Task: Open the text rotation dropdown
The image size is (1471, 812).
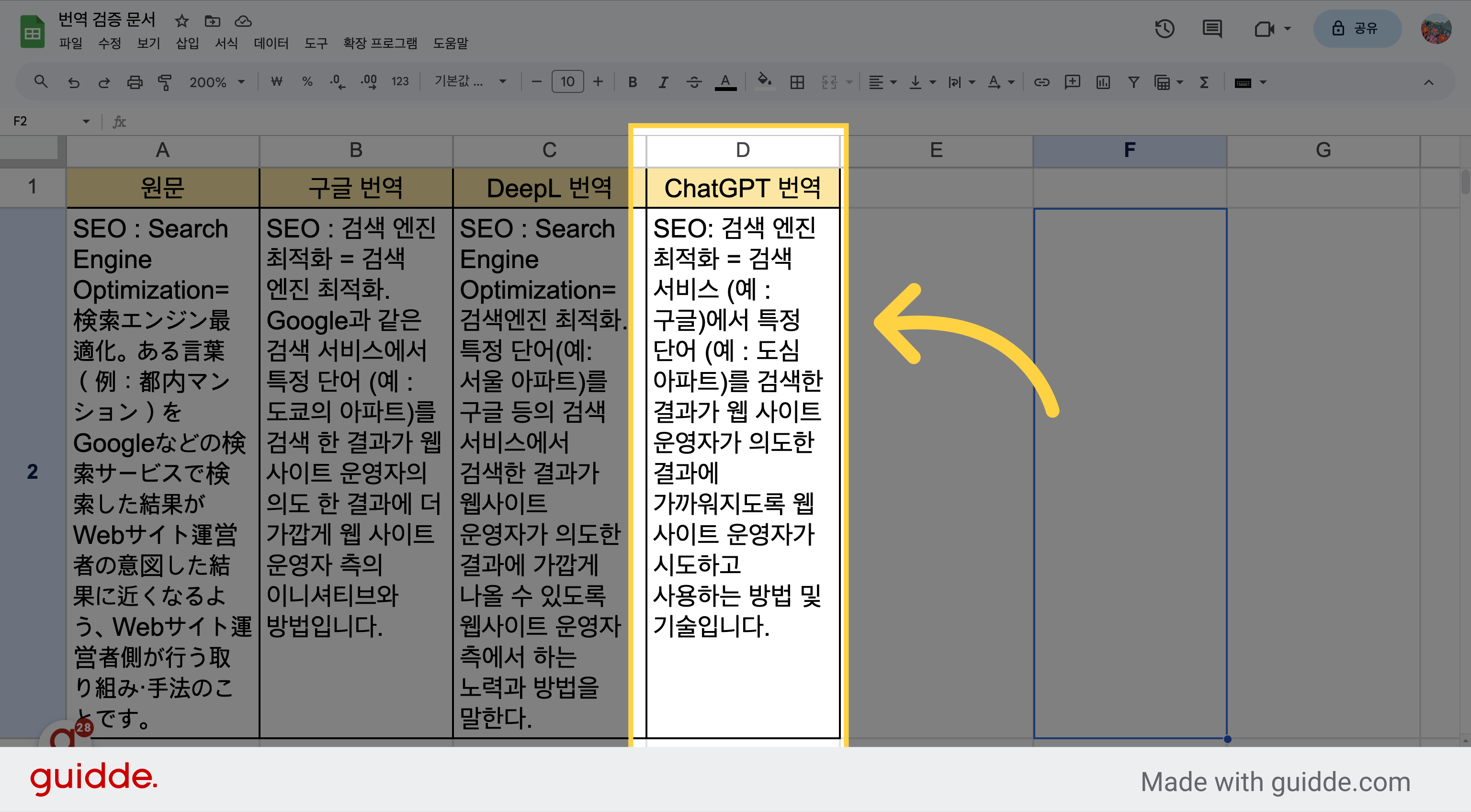Action: [1001, 82]
